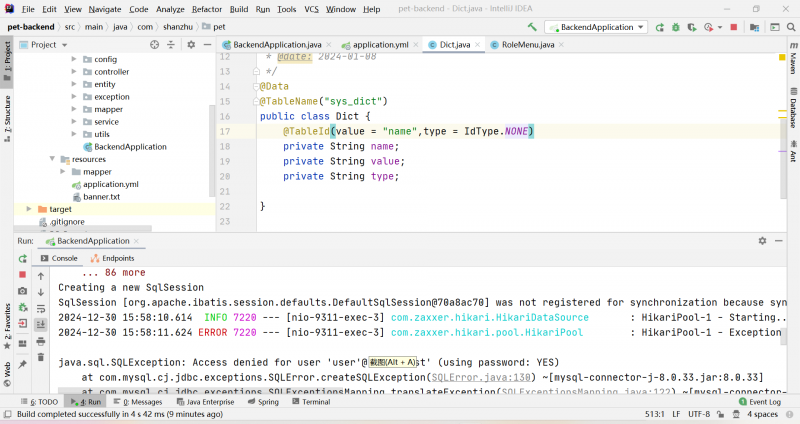Toggle the Maven tool window
800x424 pixels.
tap(793, 58)
